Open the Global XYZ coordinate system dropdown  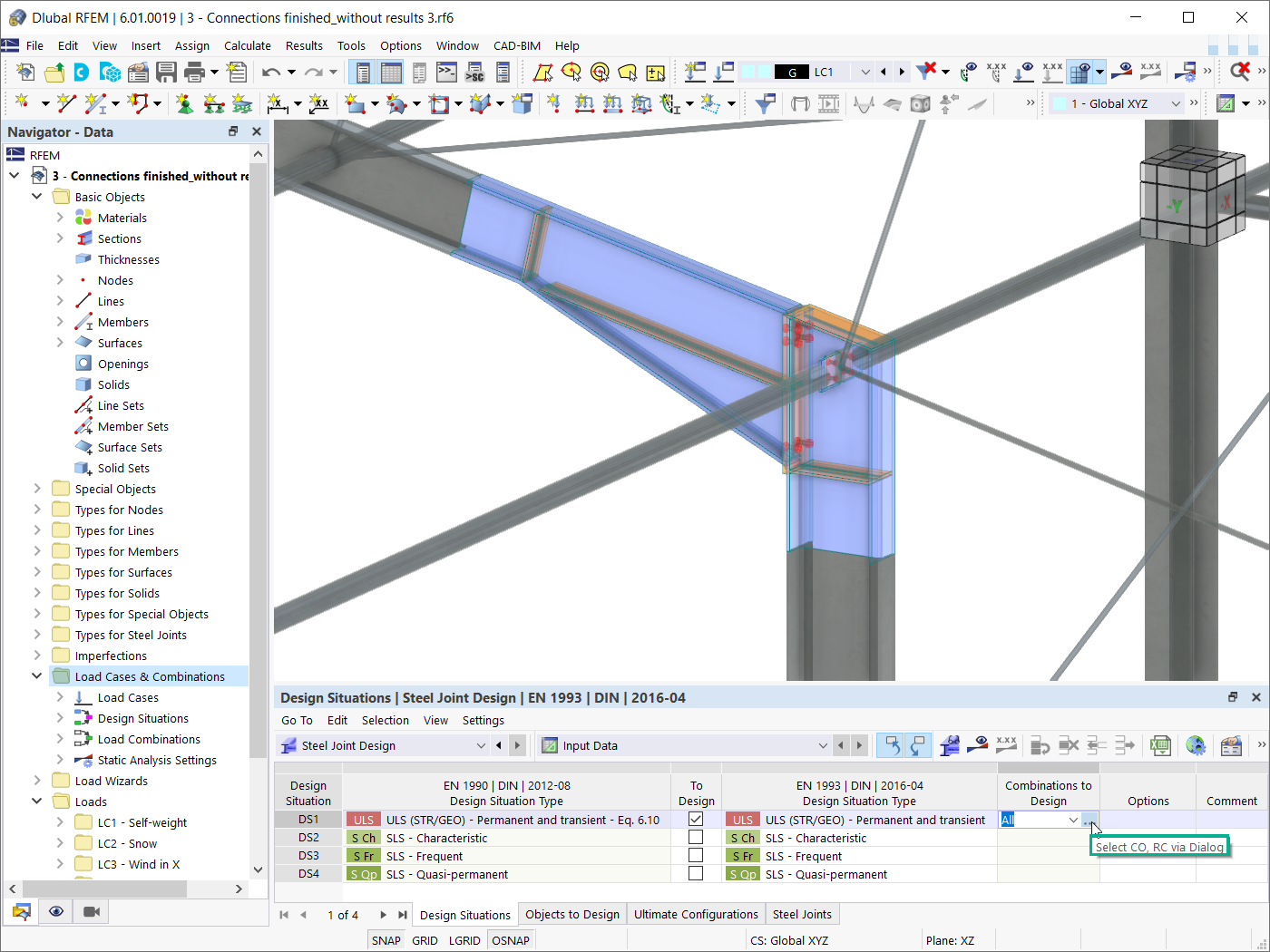(x=1176, y=103)
